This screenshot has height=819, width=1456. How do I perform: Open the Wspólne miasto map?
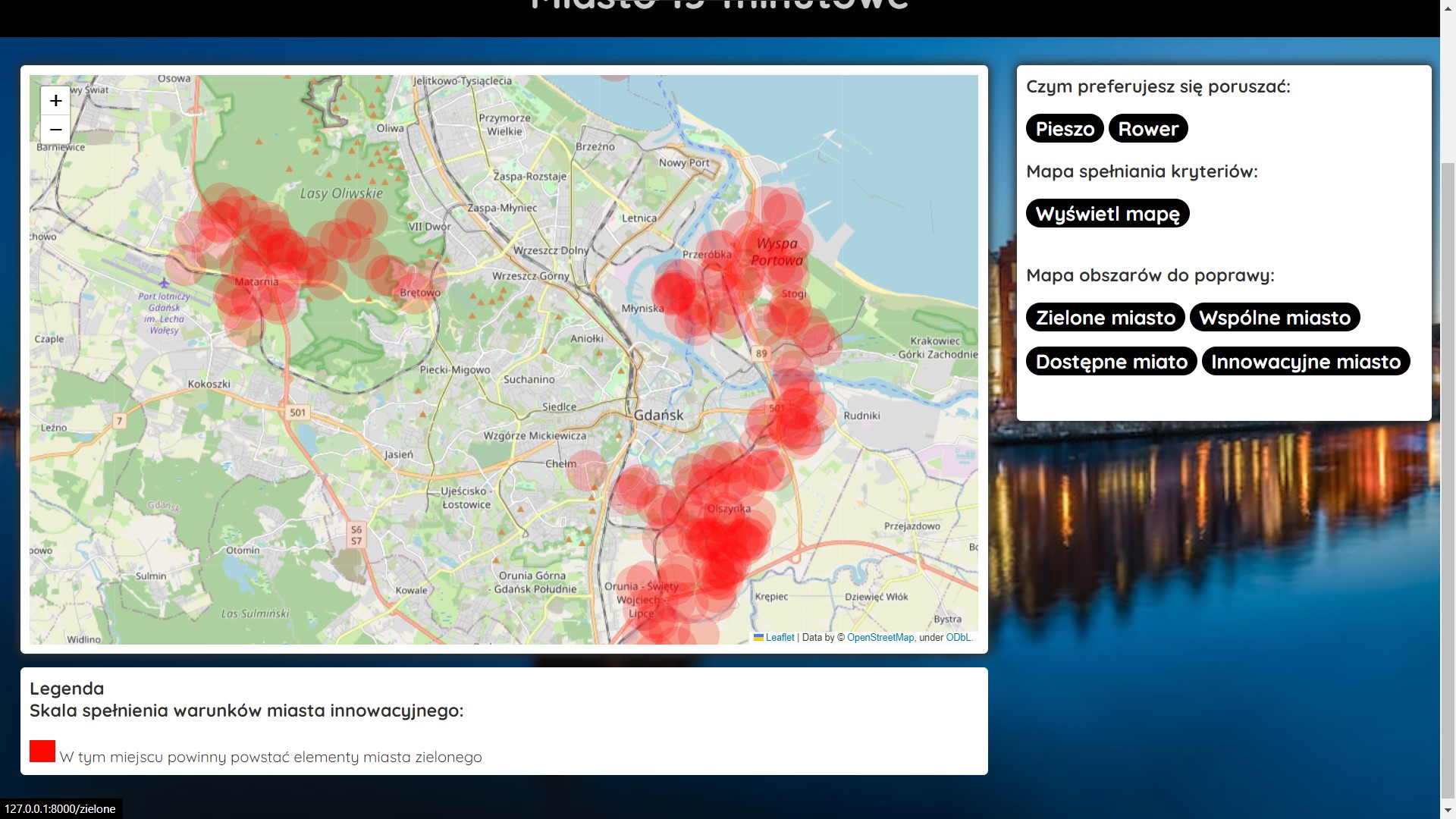click(x=1274, y=318)
